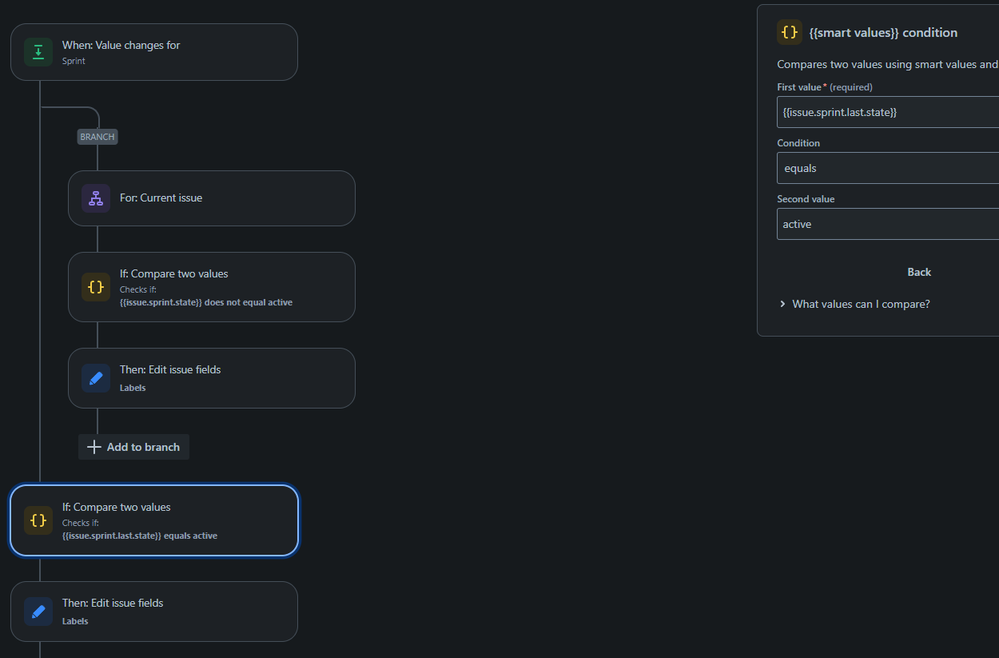Click the purple branch icon for Current issue
The width and height of the screenshot is (999, 658).
point(96,198)
